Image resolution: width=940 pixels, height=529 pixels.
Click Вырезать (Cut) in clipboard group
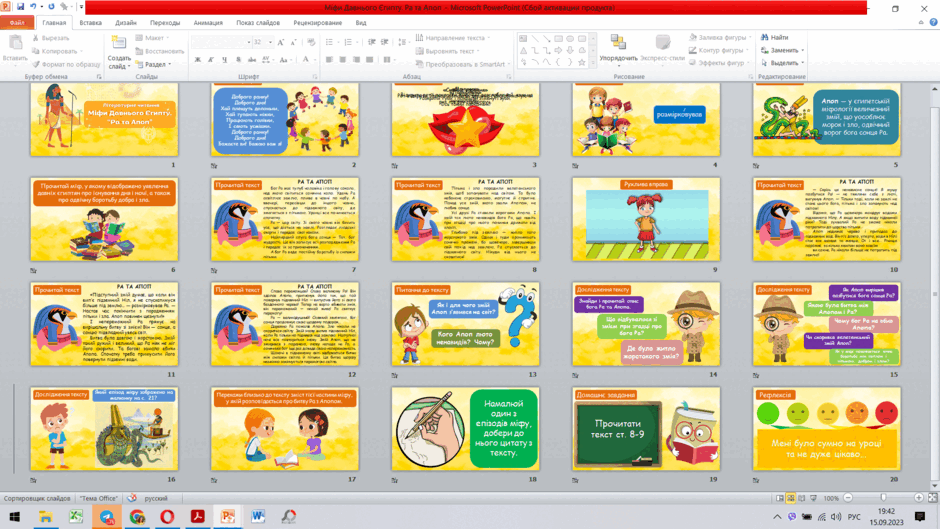tap(52, 38)
